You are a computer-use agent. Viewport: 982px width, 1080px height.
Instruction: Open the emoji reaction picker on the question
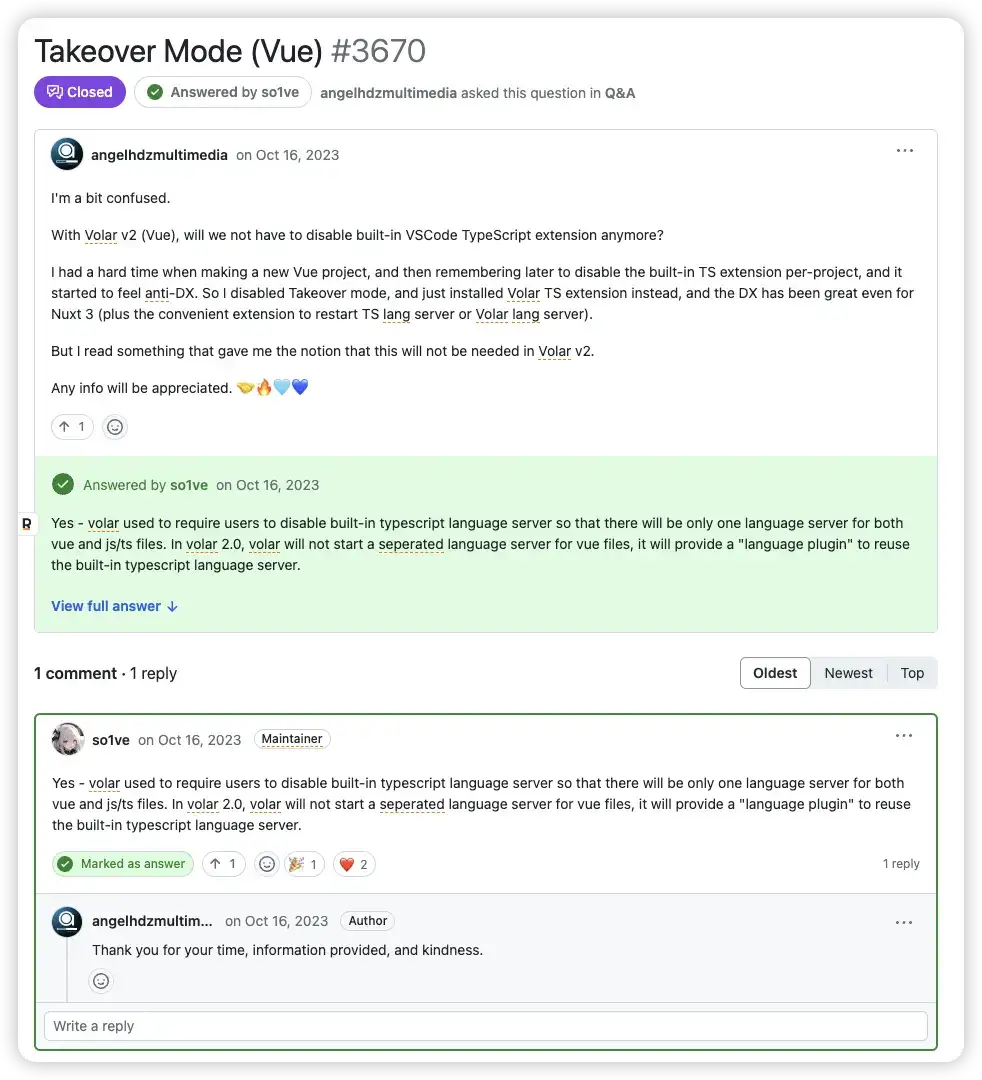[x=114, y=427]
